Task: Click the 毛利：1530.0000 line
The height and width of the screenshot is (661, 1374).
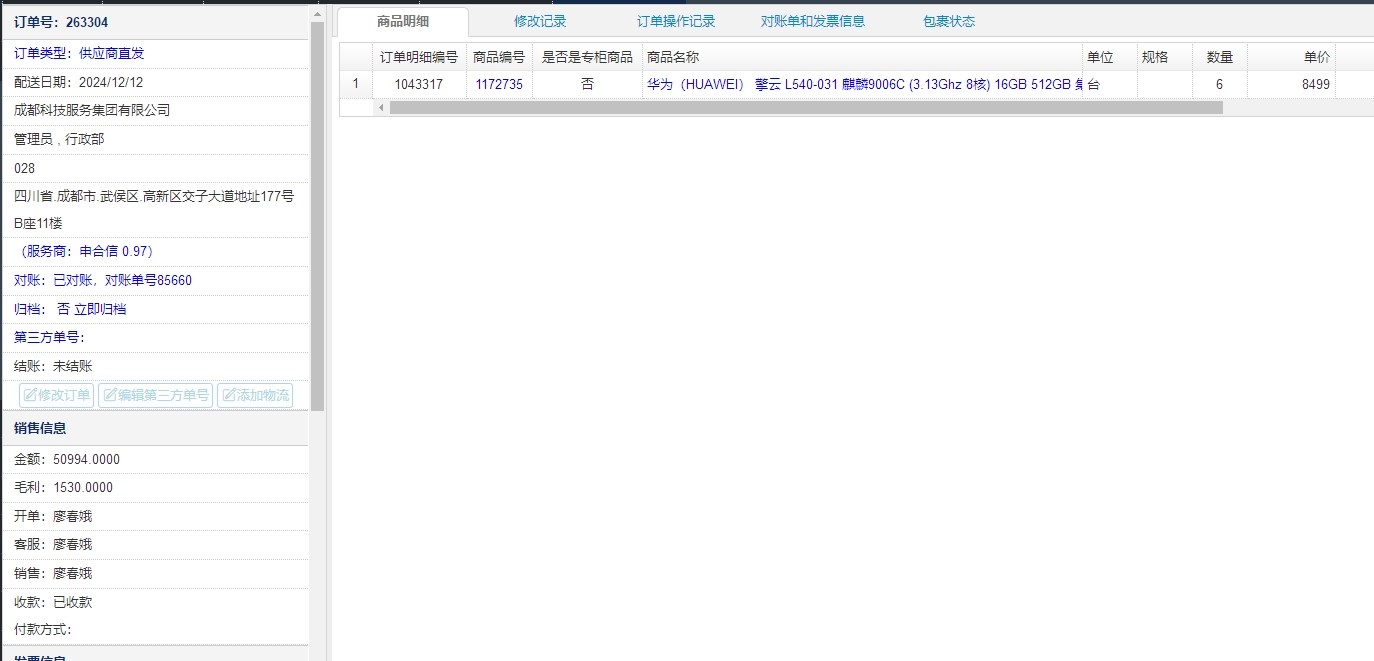Action: click(64, 487)
